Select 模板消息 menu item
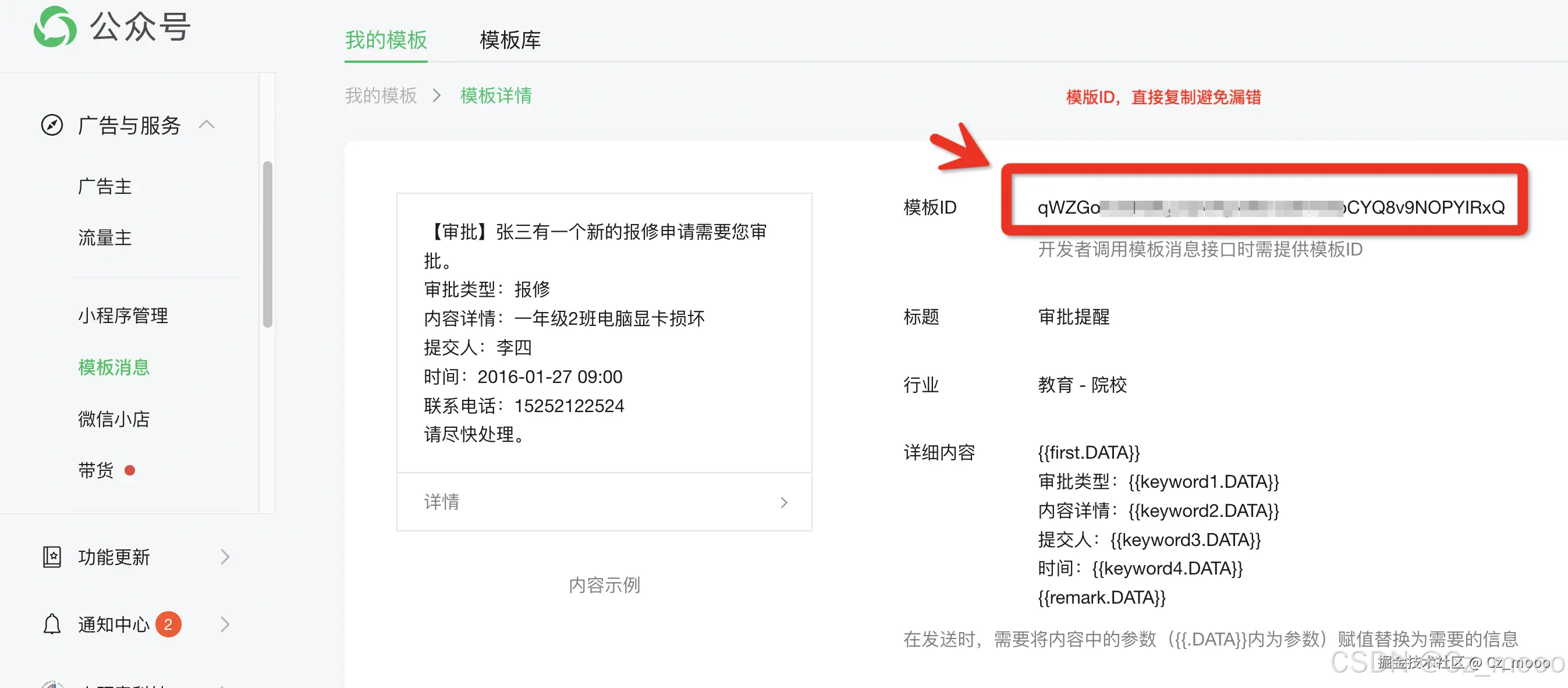 click(x=114, y=367)
